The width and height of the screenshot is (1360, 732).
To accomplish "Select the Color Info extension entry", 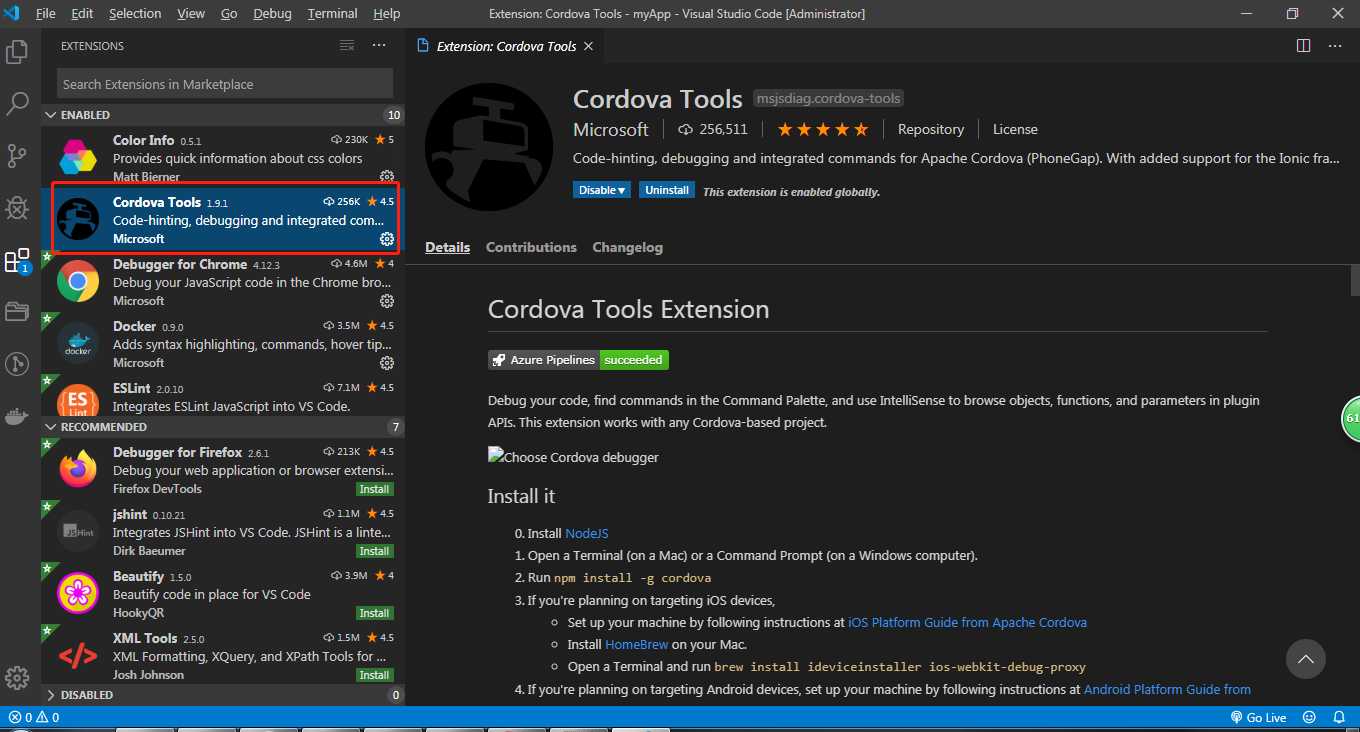I will click(222, 158).
